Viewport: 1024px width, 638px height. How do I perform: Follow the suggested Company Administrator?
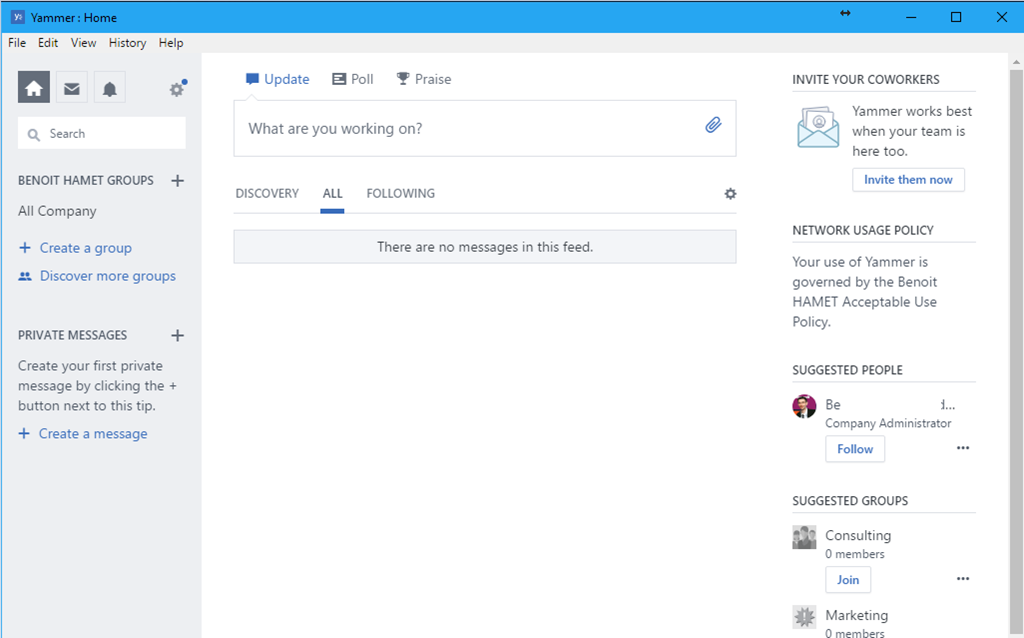click(855, 449)
